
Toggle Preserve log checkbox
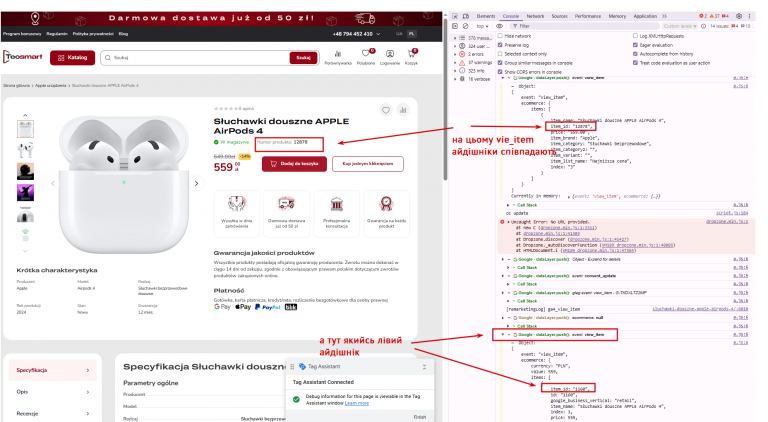500,45
